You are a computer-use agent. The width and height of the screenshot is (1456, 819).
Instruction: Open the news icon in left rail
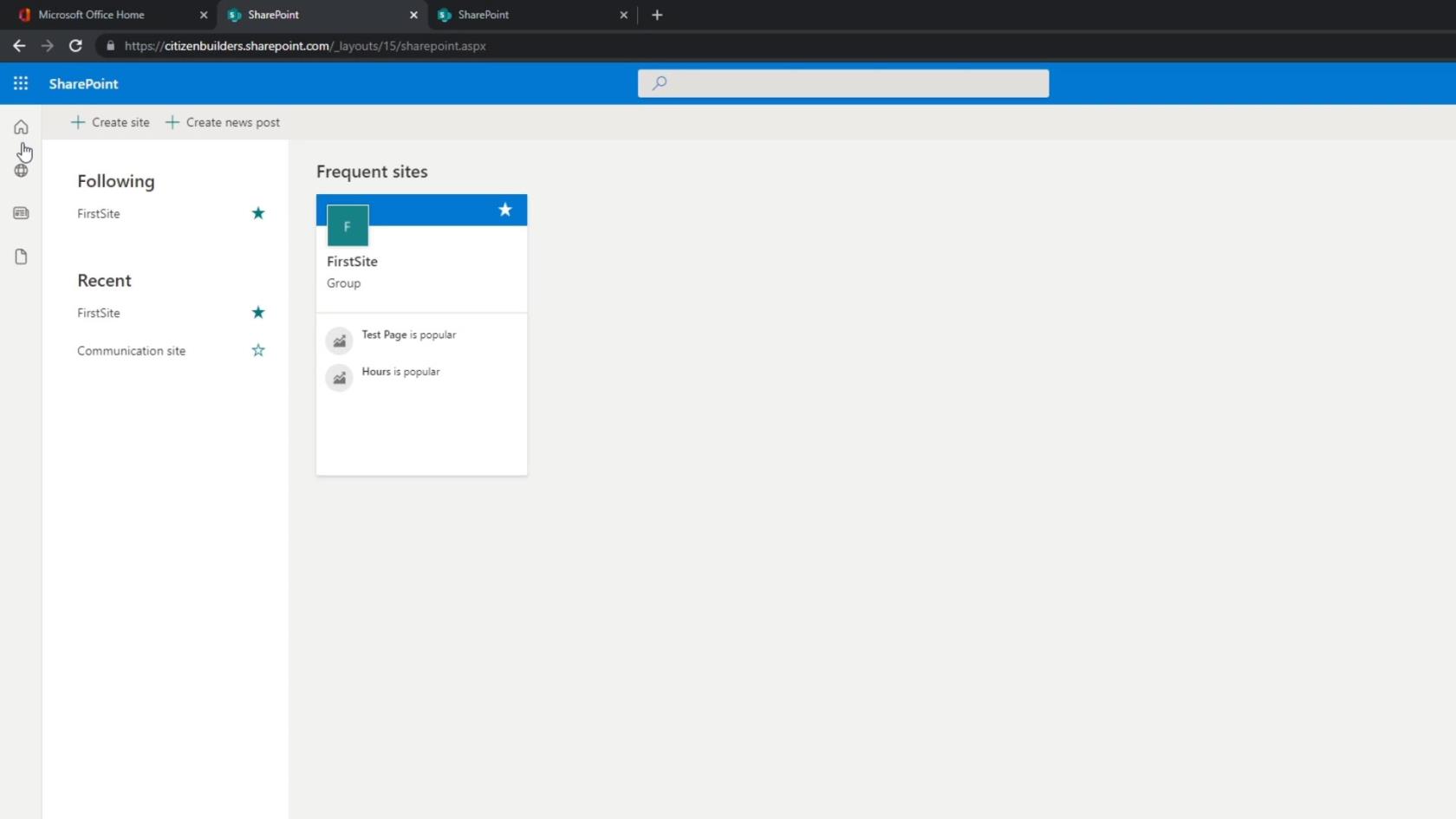(21, 213)
